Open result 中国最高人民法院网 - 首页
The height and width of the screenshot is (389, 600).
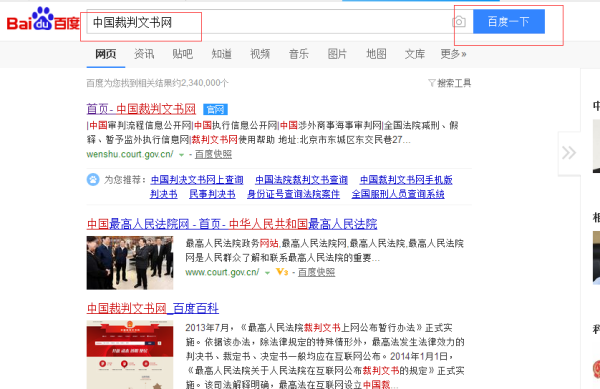coord(232,224)
